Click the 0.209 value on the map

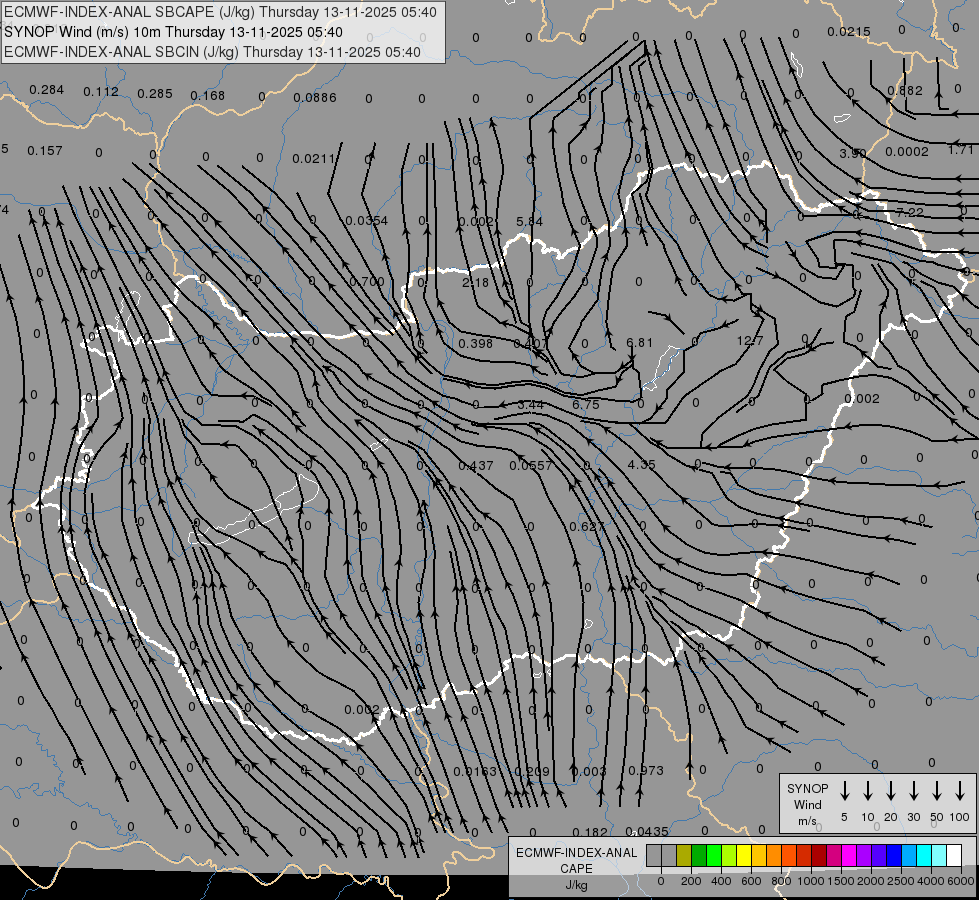532,771
